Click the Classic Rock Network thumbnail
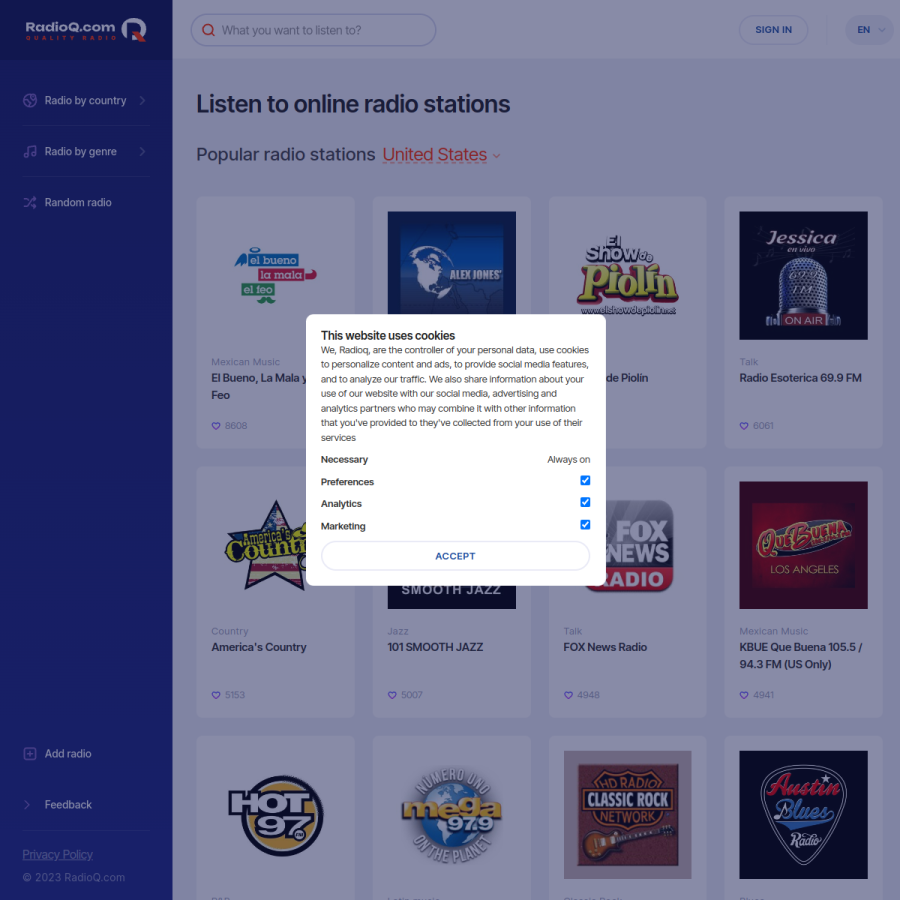 627,814
